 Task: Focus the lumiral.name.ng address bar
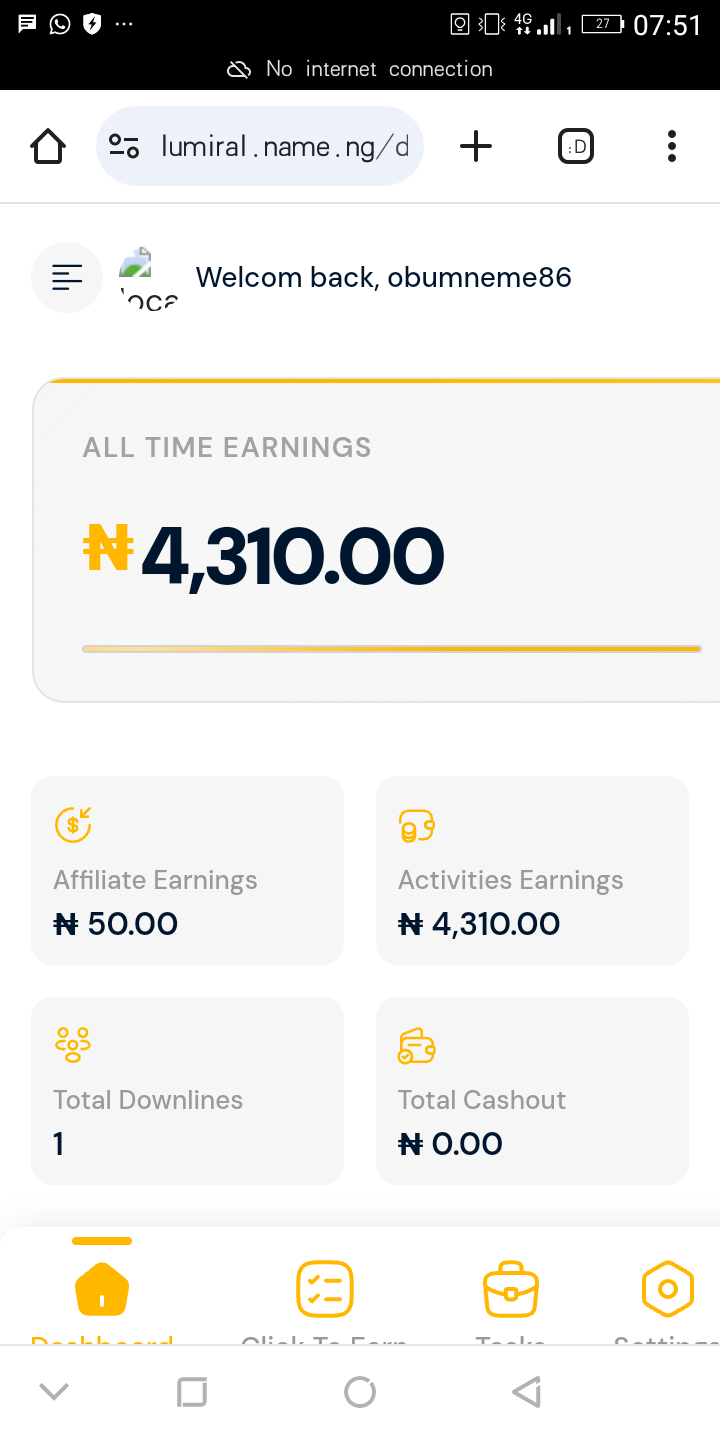(x=284, y=147)
